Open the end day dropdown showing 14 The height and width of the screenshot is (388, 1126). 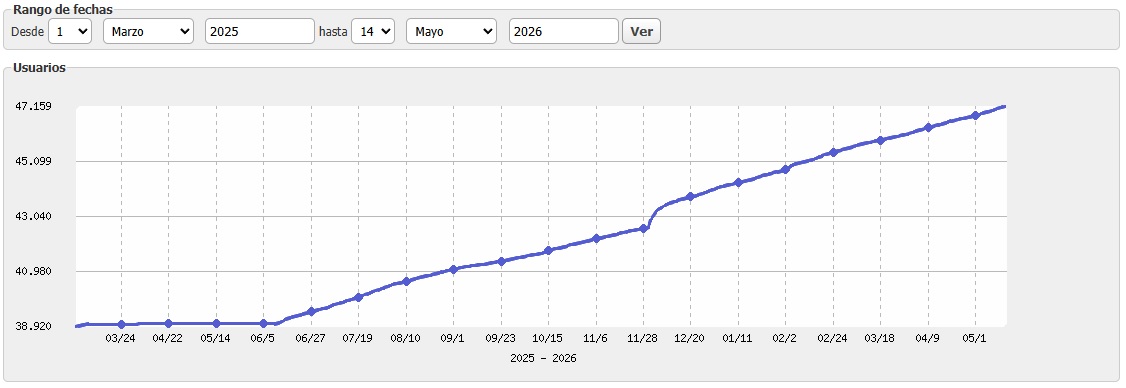coord(373,32)
